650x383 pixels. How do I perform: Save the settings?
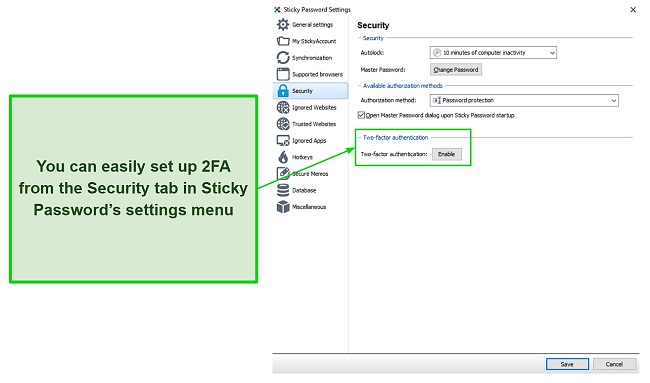coord(567,364)
